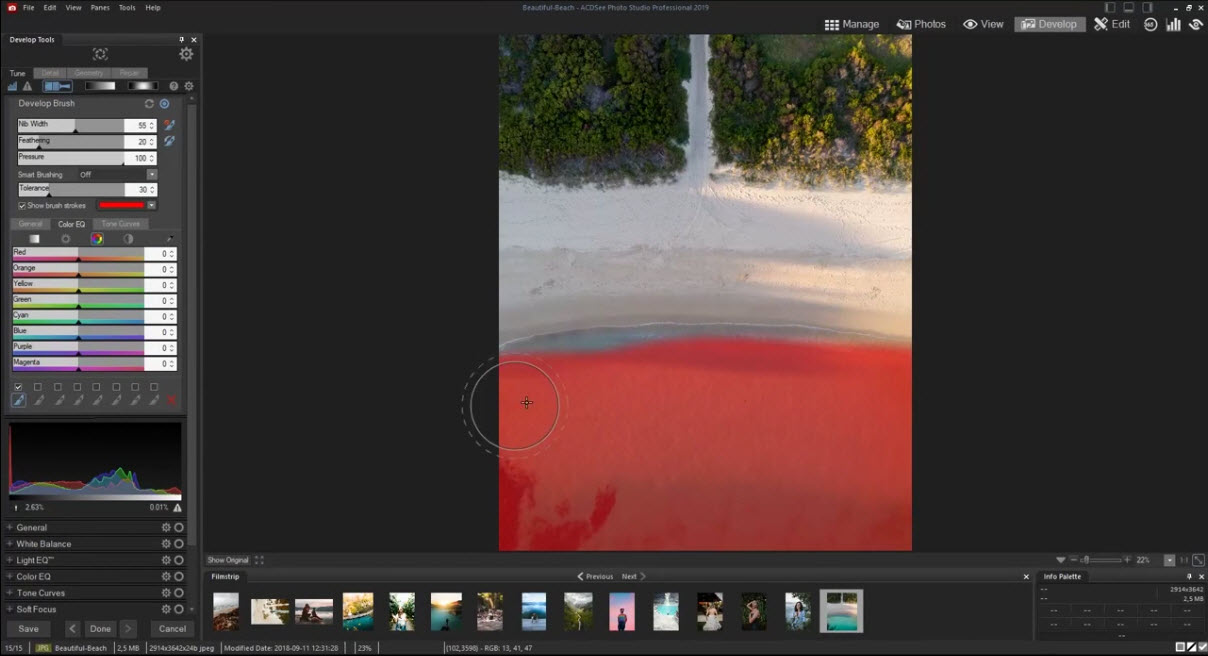Open zoom percentage dropdown
This screenshot has height=656, width=1208.
[1170, 560]
